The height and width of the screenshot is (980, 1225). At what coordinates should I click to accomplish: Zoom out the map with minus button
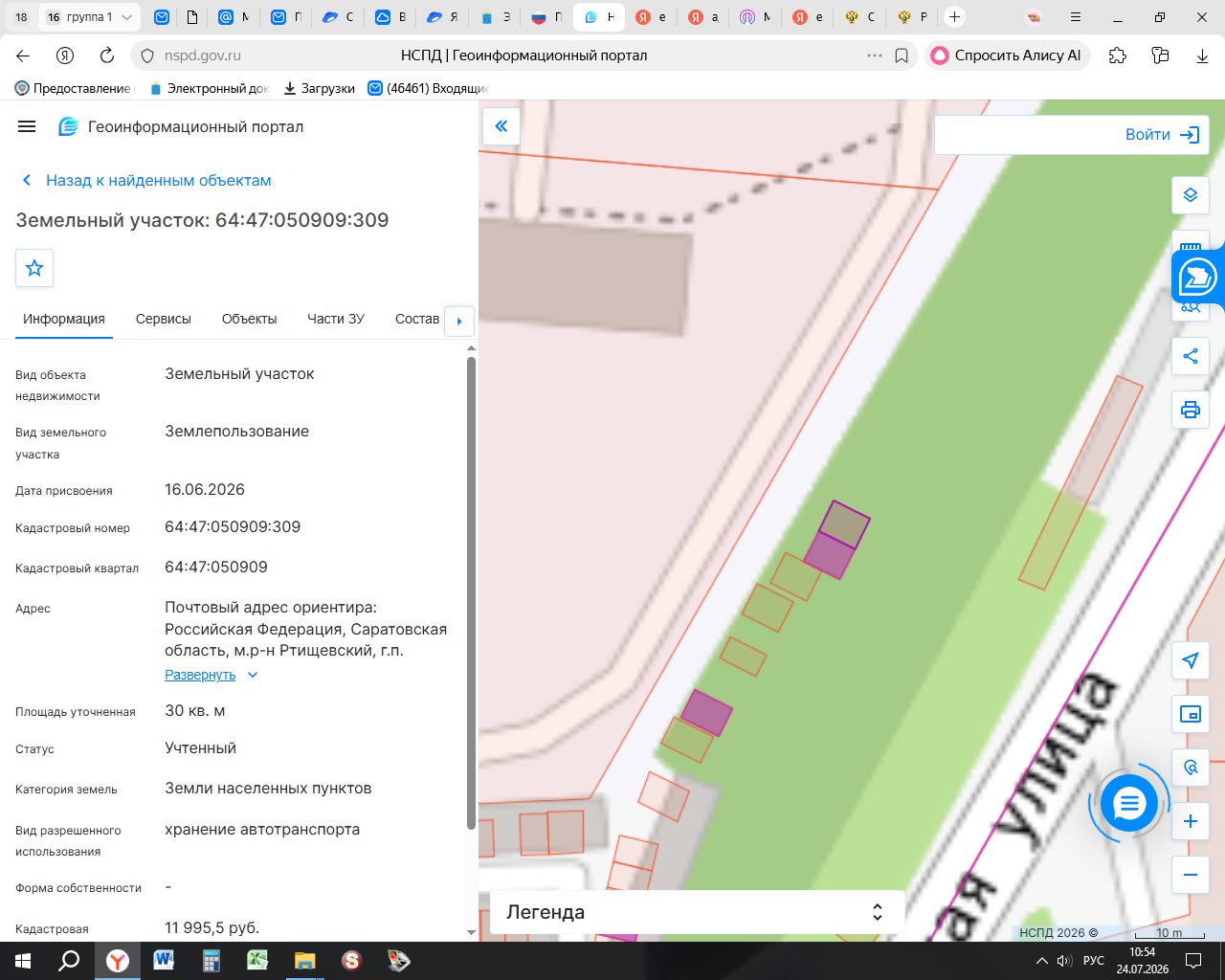1191,875
